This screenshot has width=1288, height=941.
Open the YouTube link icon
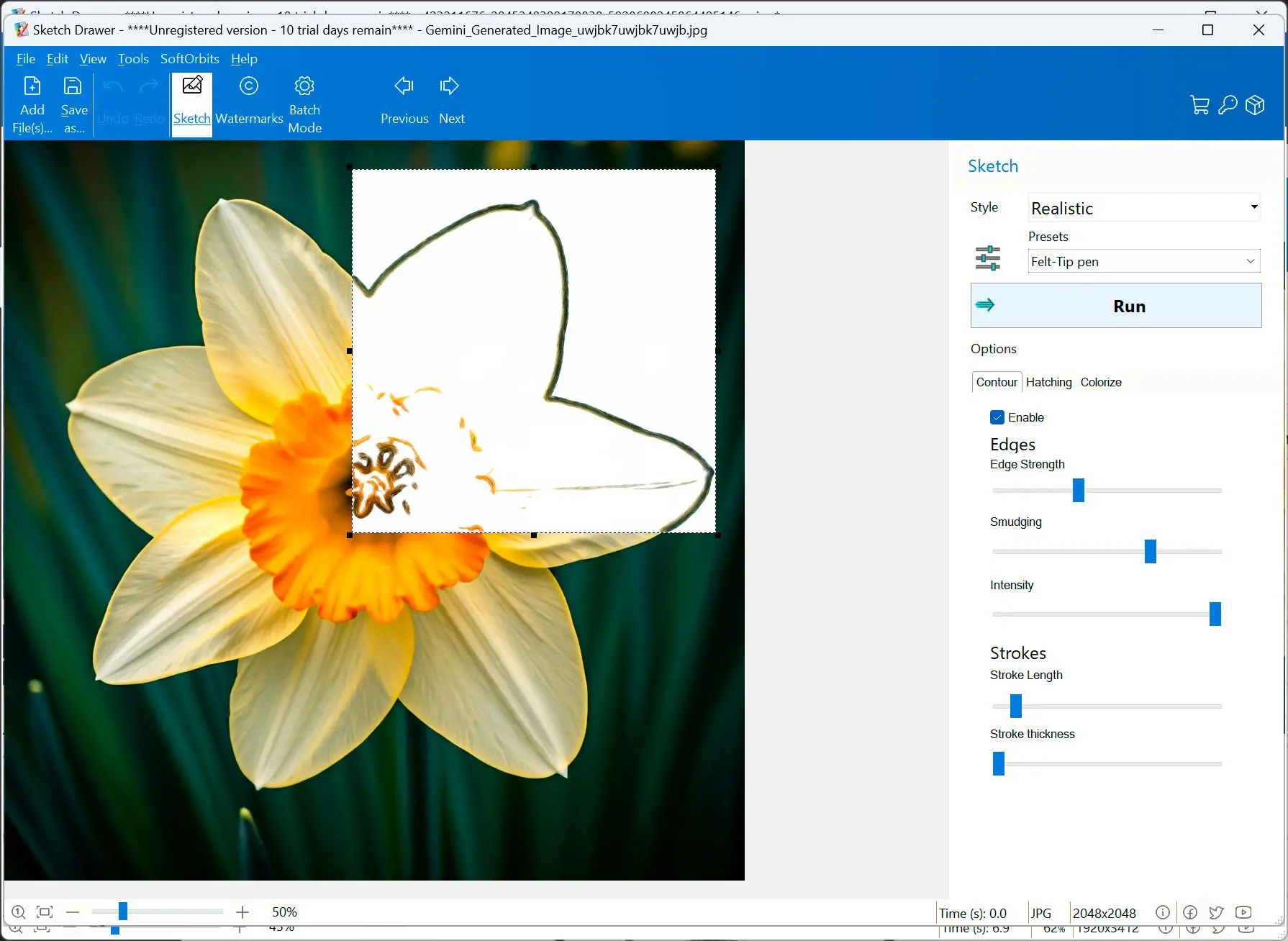(1243, 912)
